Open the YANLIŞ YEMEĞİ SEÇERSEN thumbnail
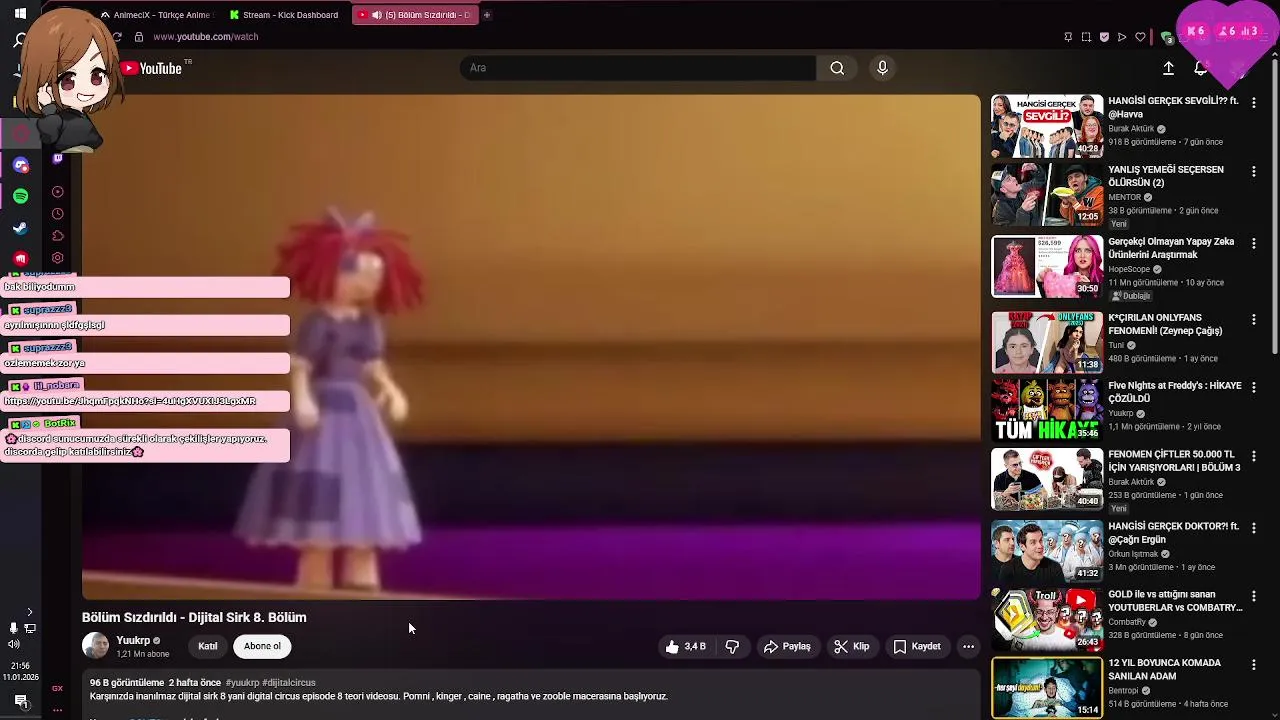The width and height of the screenshot is (1280, 720). pyautogui.click(x=1047, y=195)
